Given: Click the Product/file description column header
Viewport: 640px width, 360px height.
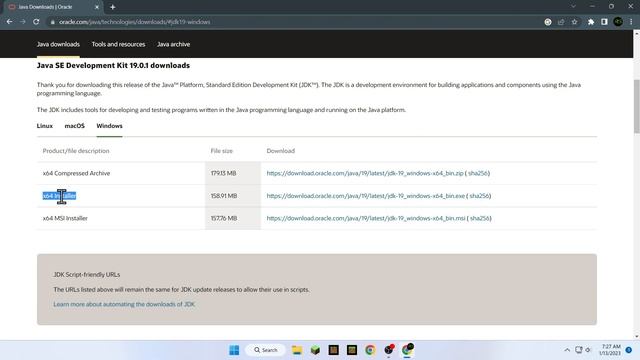Looking at the screenshot, I should (x=76, y=151).
